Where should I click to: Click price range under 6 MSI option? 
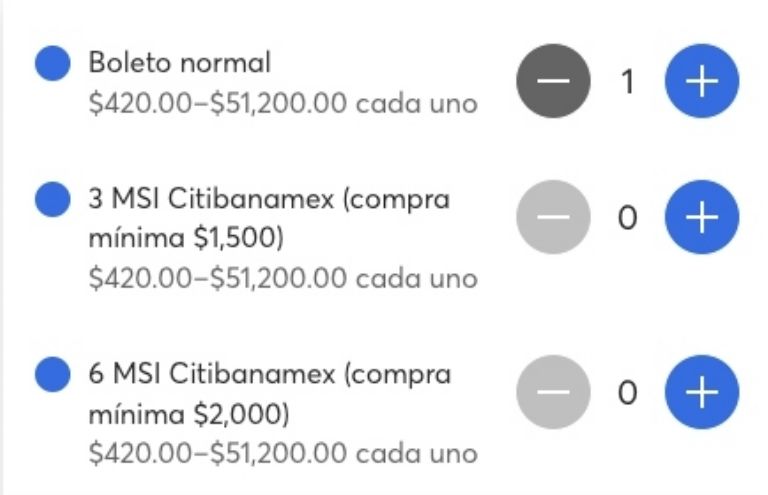(283, 453)
